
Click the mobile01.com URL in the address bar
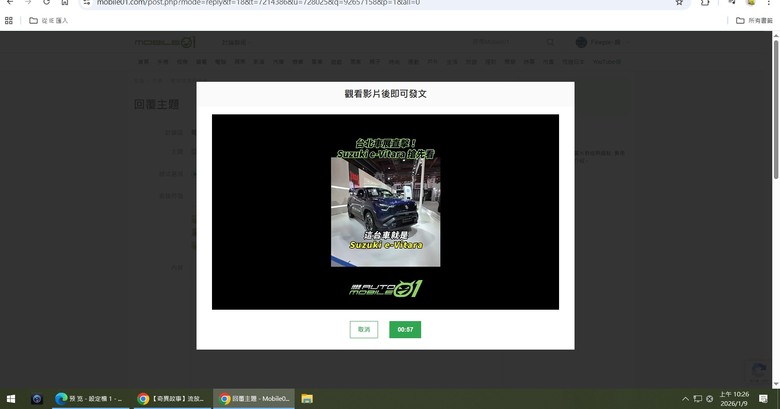(258, 2)
